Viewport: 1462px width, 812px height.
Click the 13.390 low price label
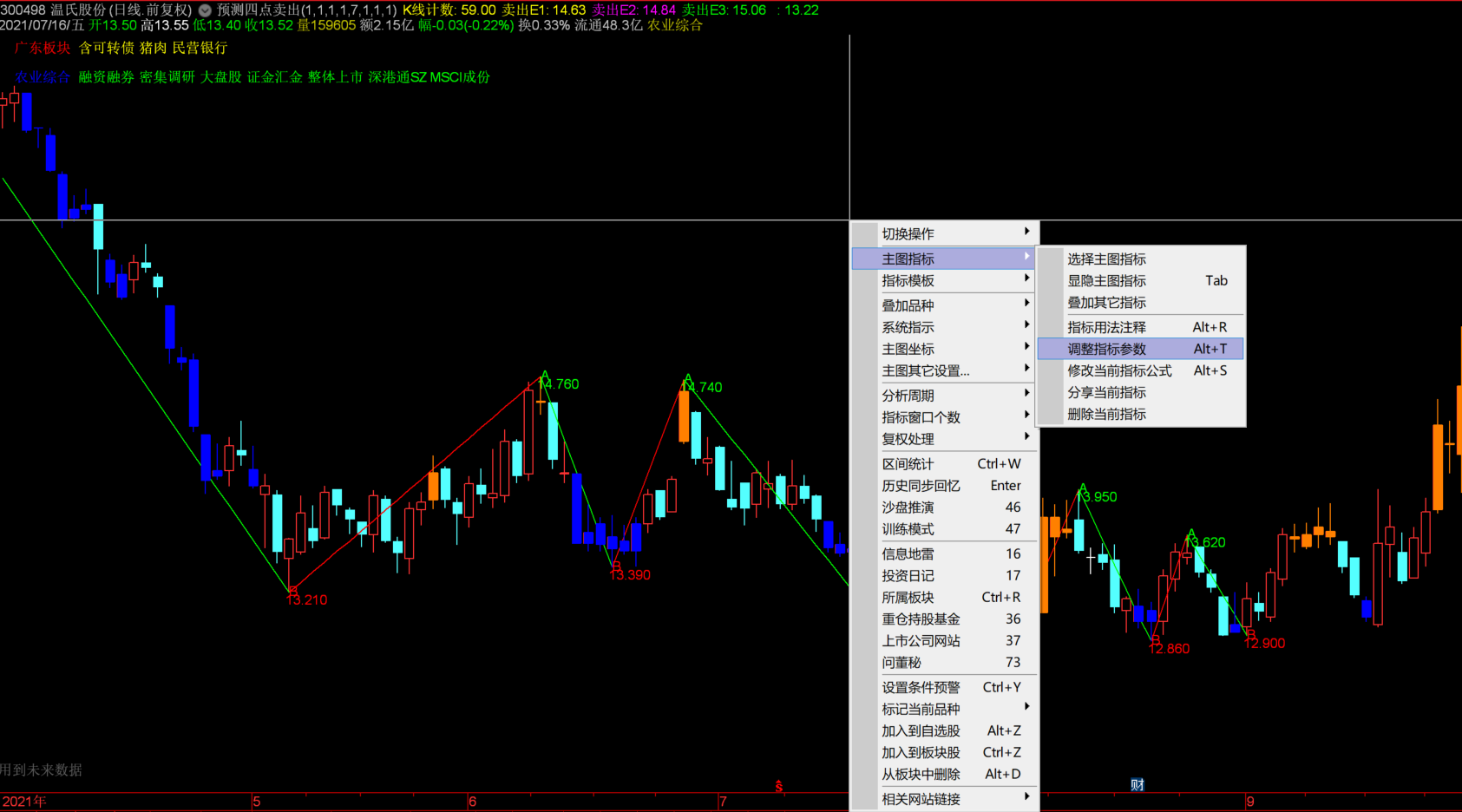[631, 575]
